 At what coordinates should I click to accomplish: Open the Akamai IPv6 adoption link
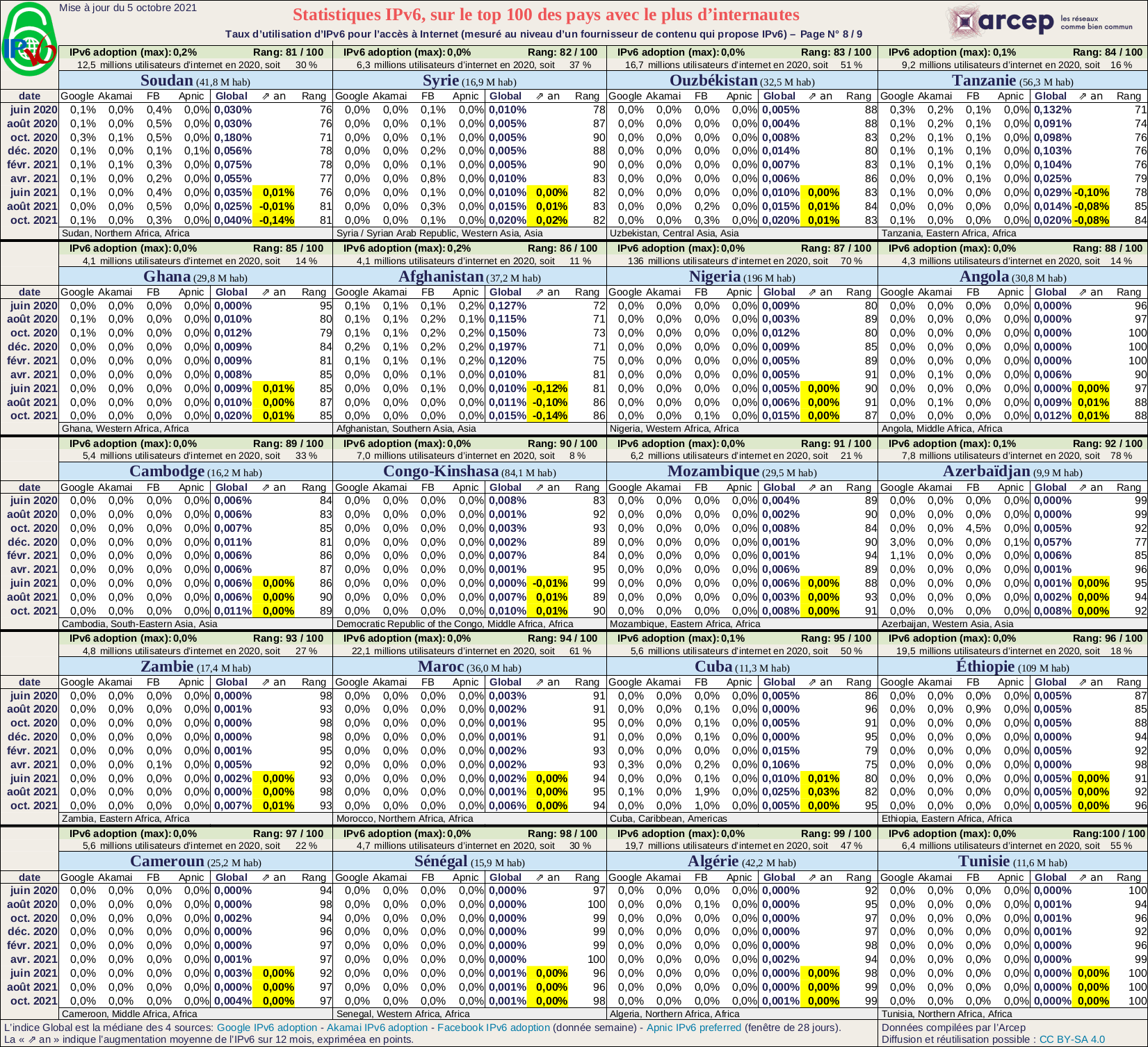pos(377,1028)
